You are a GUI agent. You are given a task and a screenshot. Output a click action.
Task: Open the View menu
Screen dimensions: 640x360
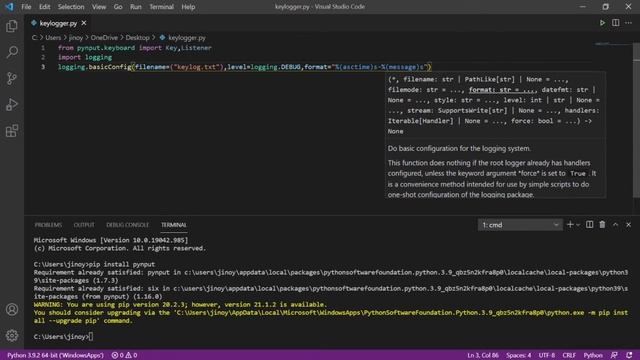[x=99, y=7]
